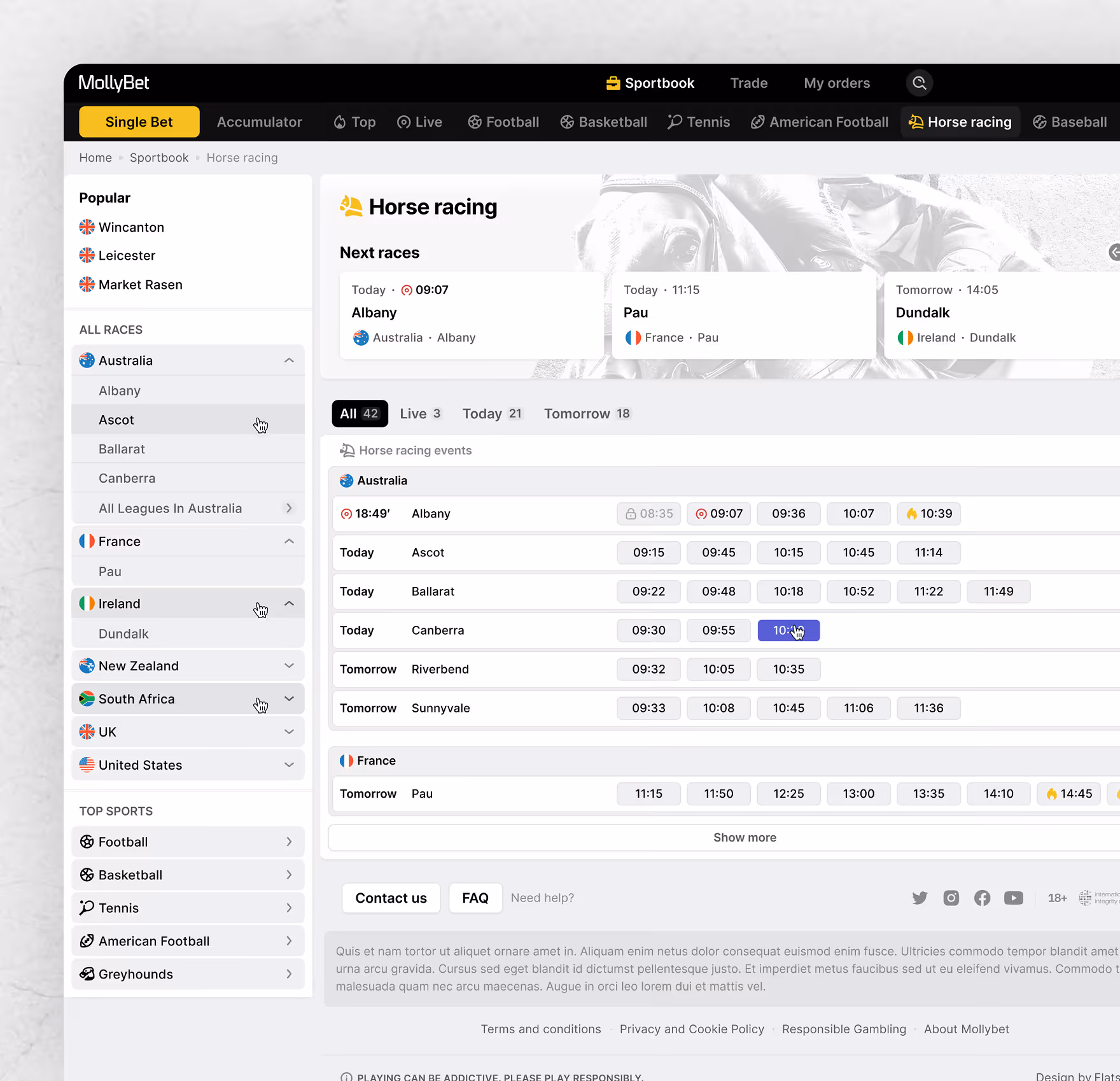Collapse the France section chevron
The height and width of the screenshot is (1081, 1120).
[x=289, y=541]
